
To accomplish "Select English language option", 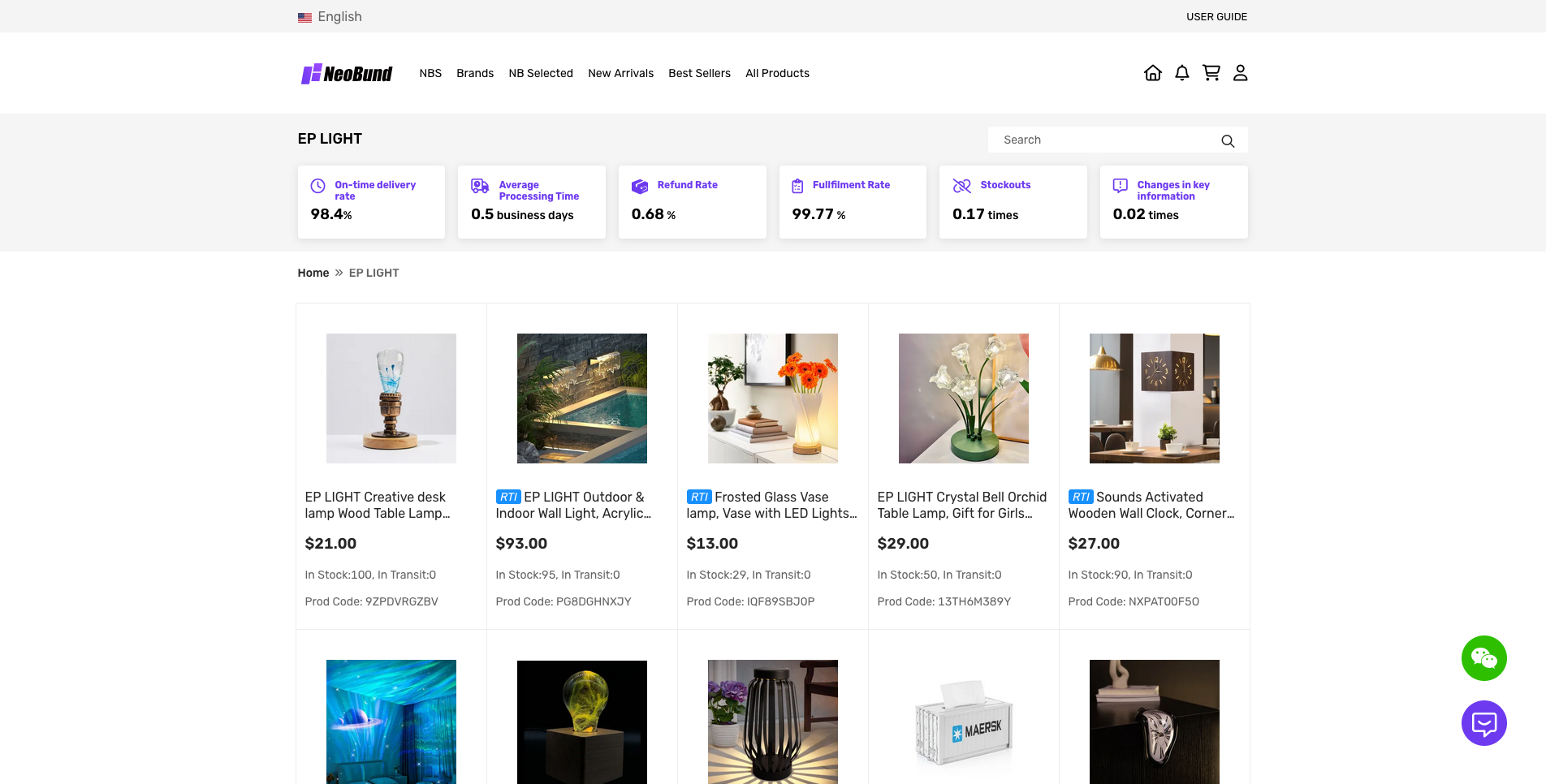I will coord(339,16).
